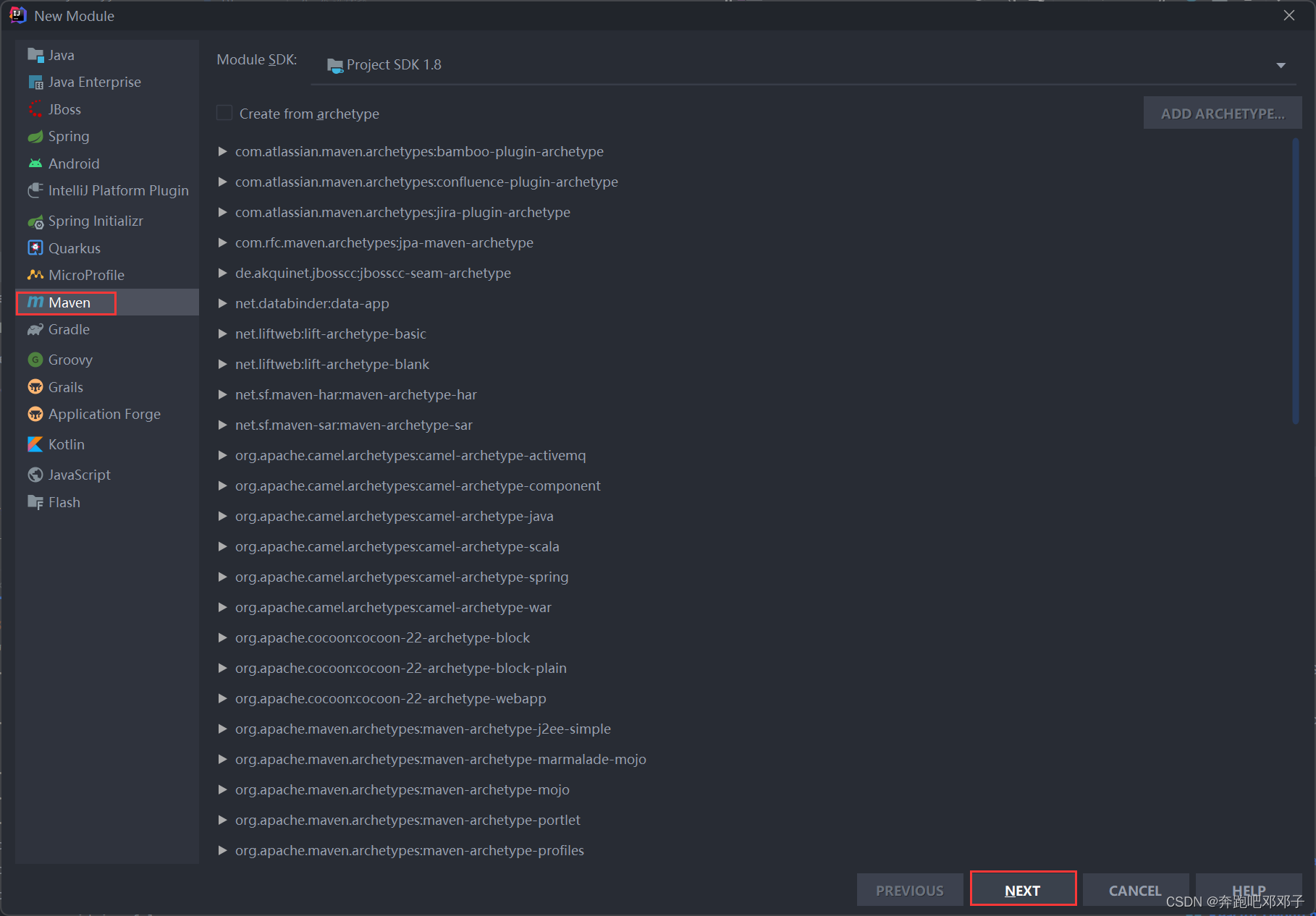
Task: Click the Application Forge icon
Action: (35, 414)
